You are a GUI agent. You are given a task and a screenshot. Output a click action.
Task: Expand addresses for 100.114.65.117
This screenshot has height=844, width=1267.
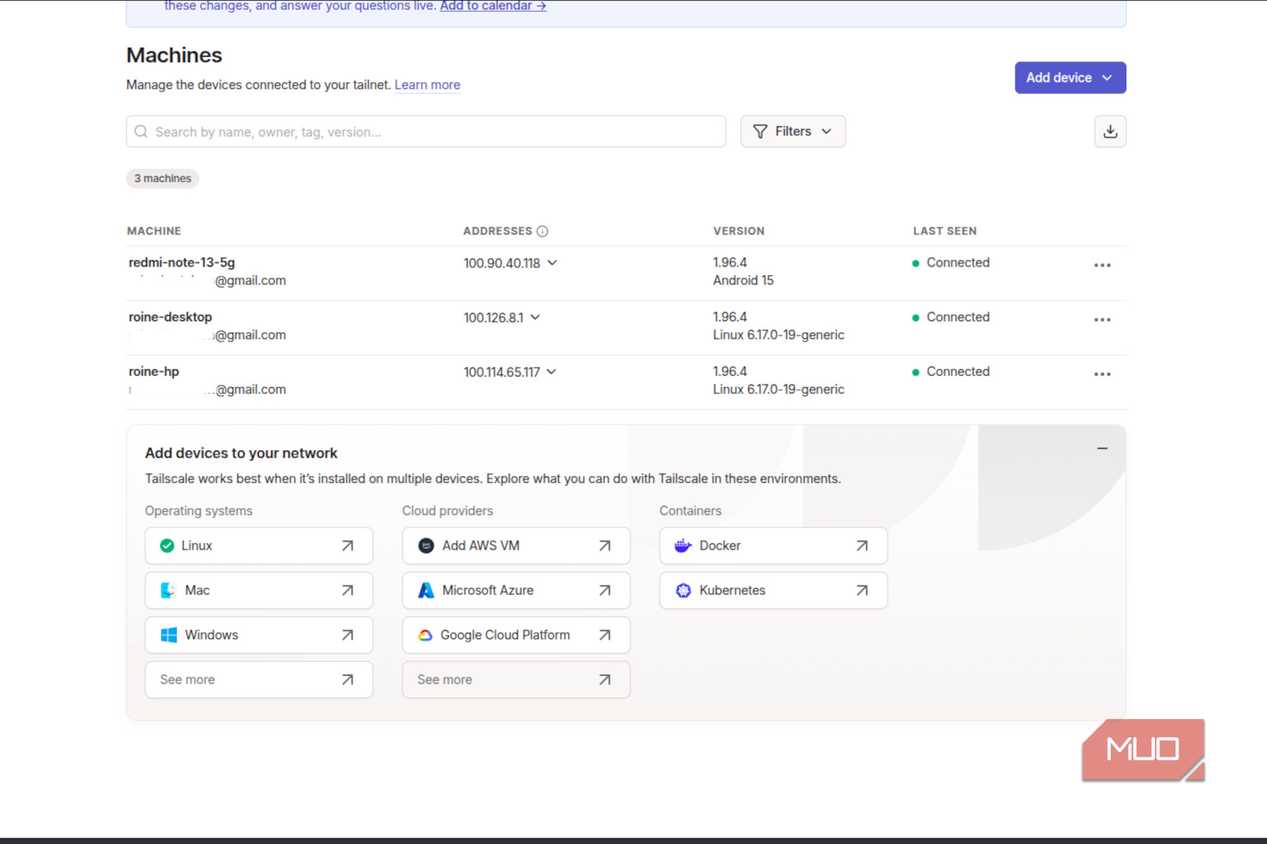551,372
